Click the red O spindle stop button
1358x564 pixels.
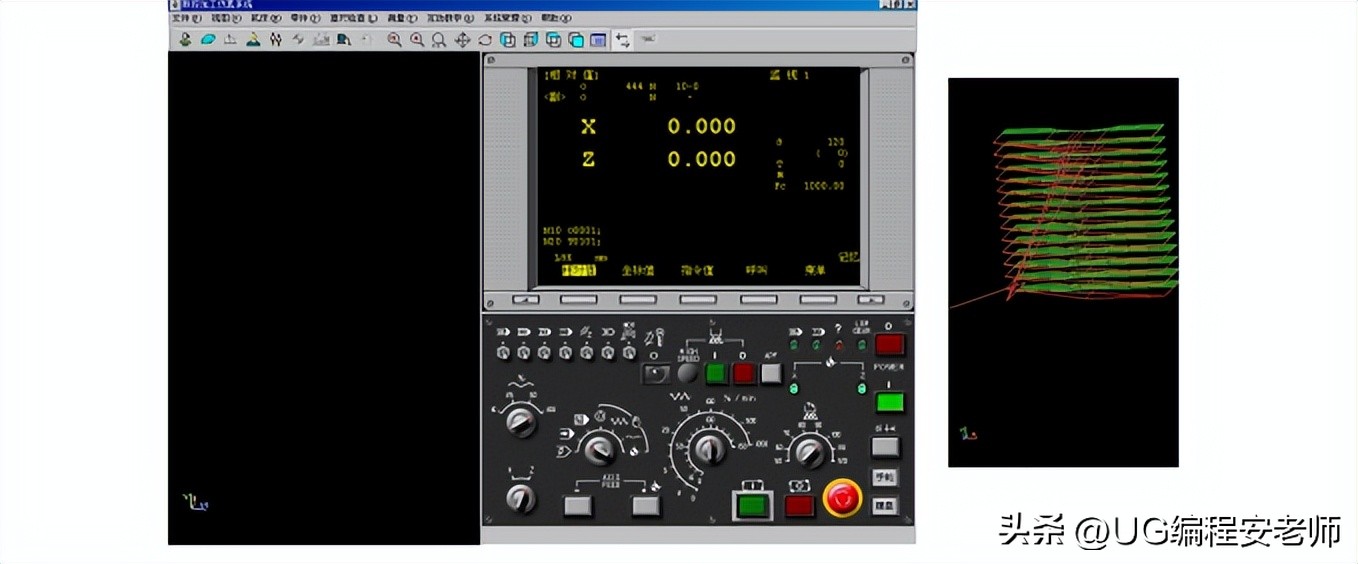[743, 374]
